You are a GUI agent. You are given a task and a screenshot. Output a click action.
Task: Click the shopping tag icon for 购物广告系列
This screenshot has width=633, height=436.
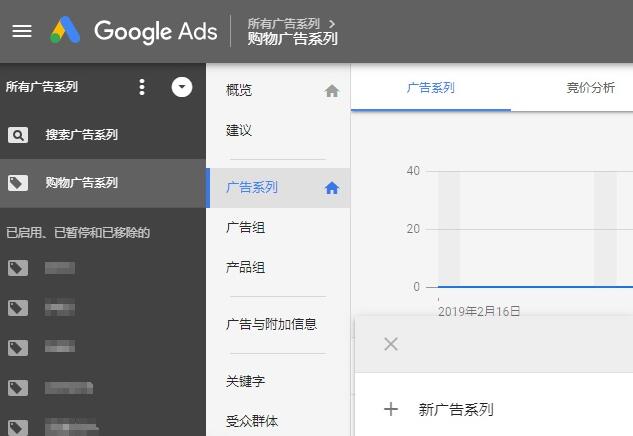pos(18,183)
